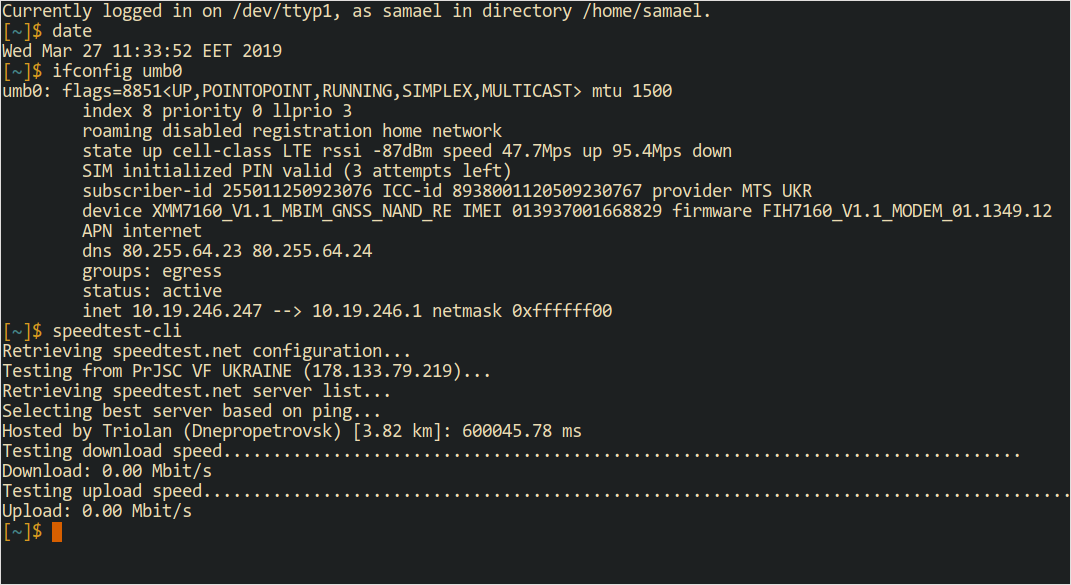Click the inet address 10.19.246.247
Image resolution: width=1071 pixels, height=585 pixels.
tap(197, 311)
